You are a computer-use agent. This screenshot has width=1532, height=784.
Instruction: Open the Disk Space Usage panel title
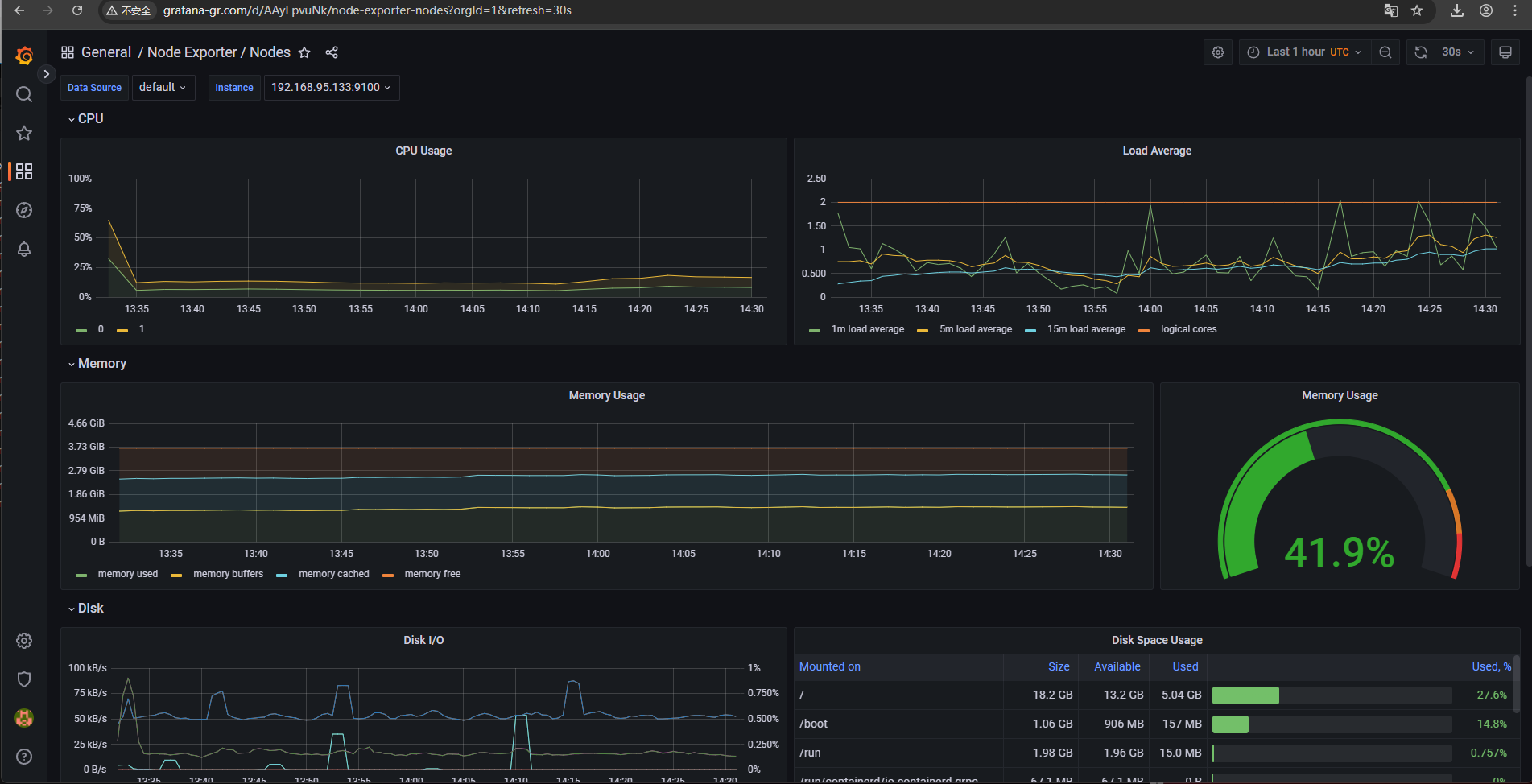1157,640
